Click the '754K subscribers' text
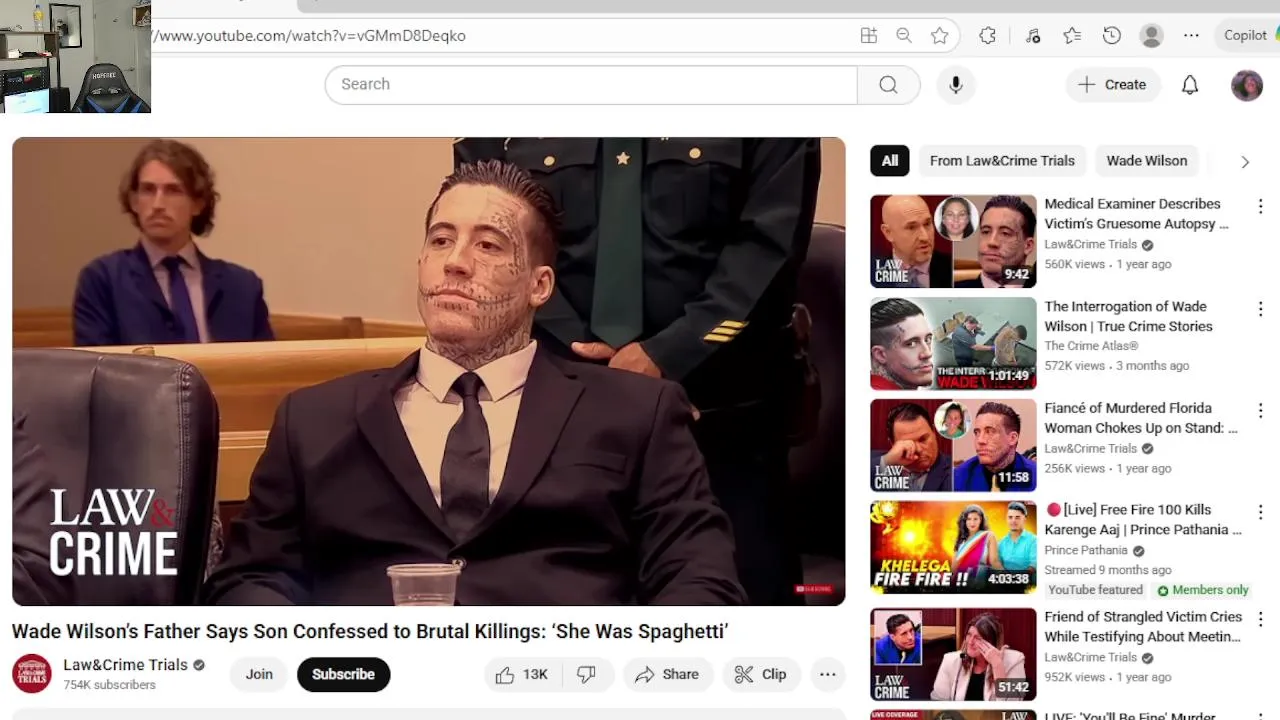Viewport: 1280px width, 720px height. 109,685
